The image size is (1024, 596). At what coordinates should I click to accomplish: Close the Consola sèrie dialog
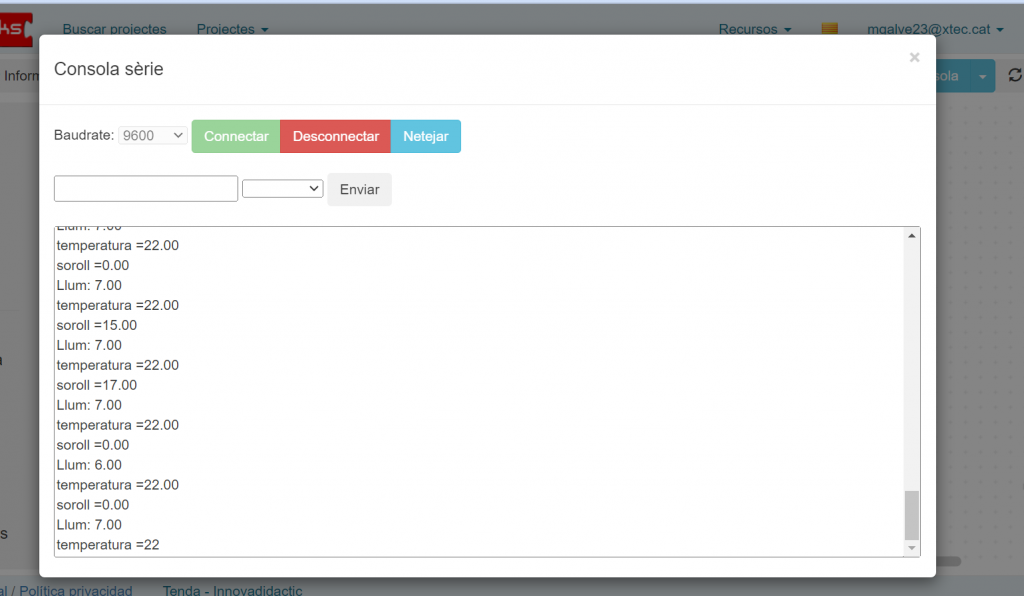(x=914, y=58)
